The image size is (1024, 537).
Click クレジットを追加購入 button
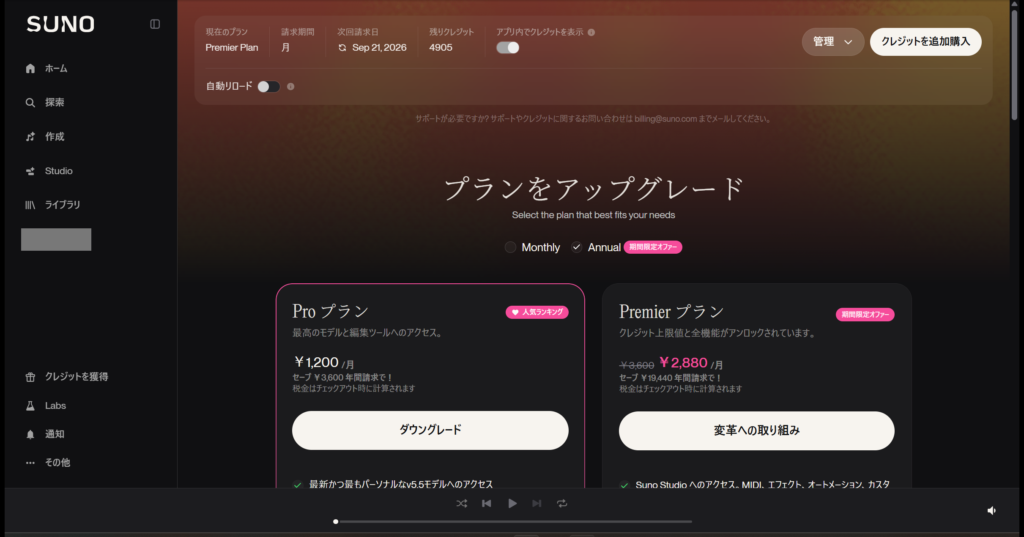coord(925,42)
